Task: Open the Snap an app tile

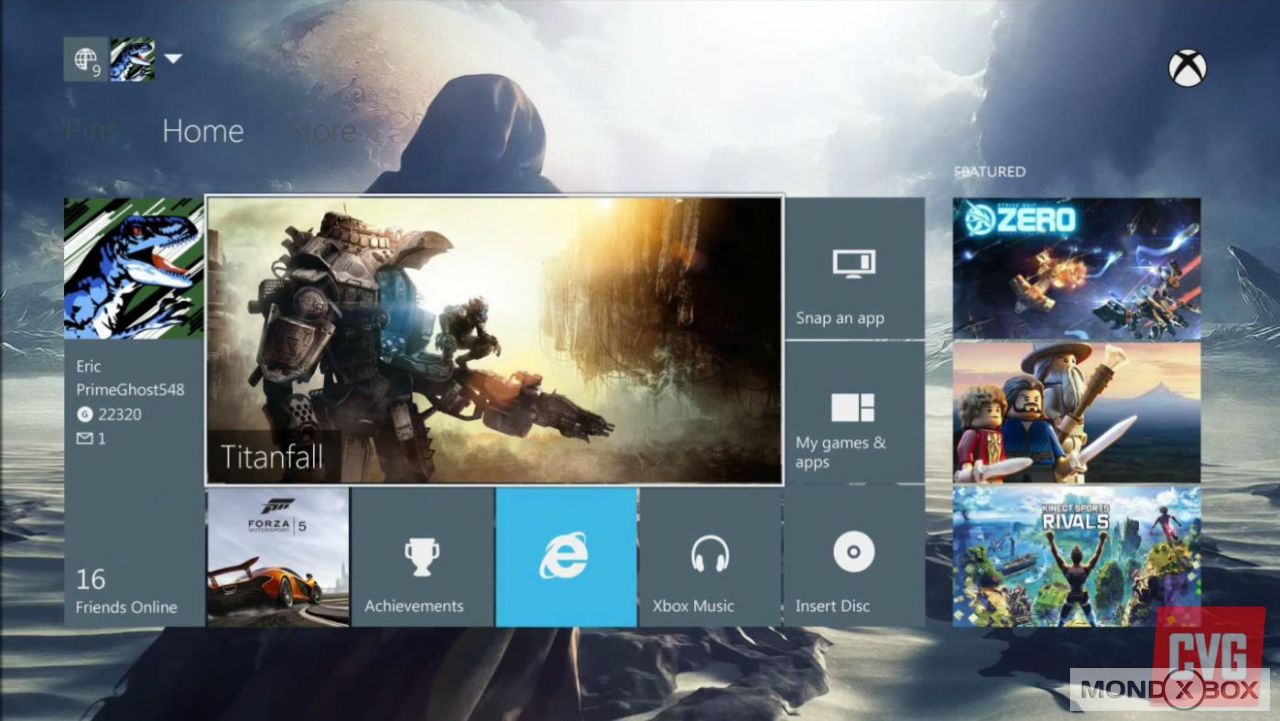Action: click(x=854, y=267)
